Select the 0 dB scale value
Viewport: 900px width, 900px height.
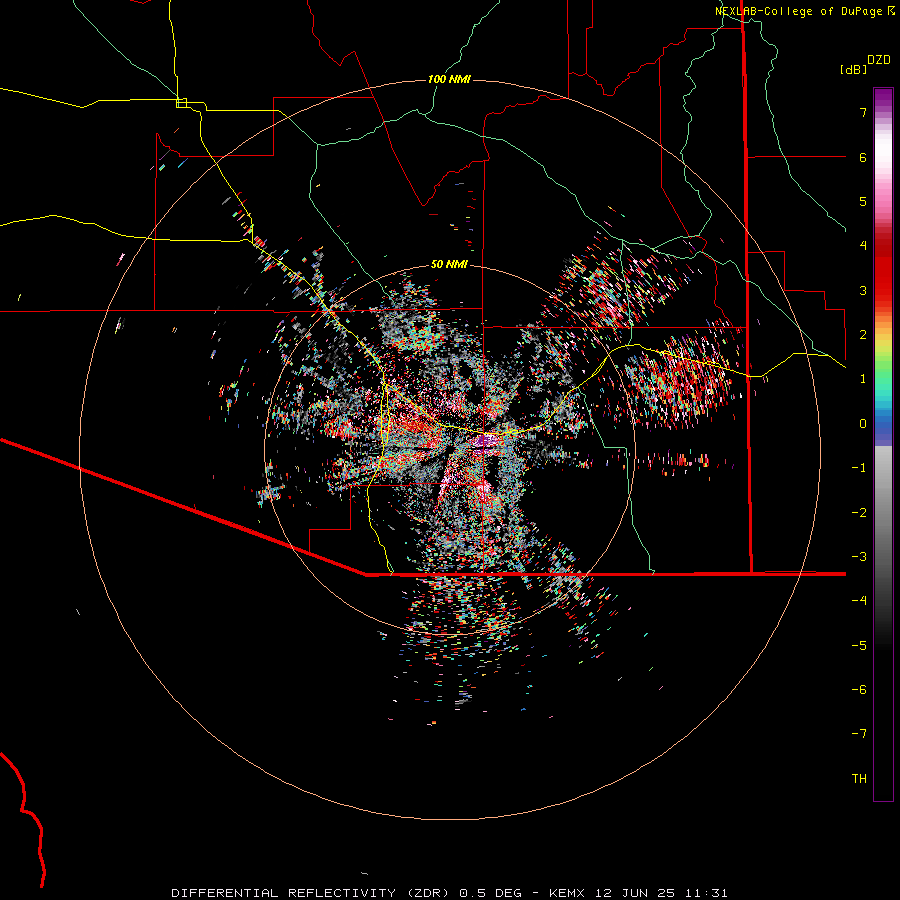tap(863, 424)
